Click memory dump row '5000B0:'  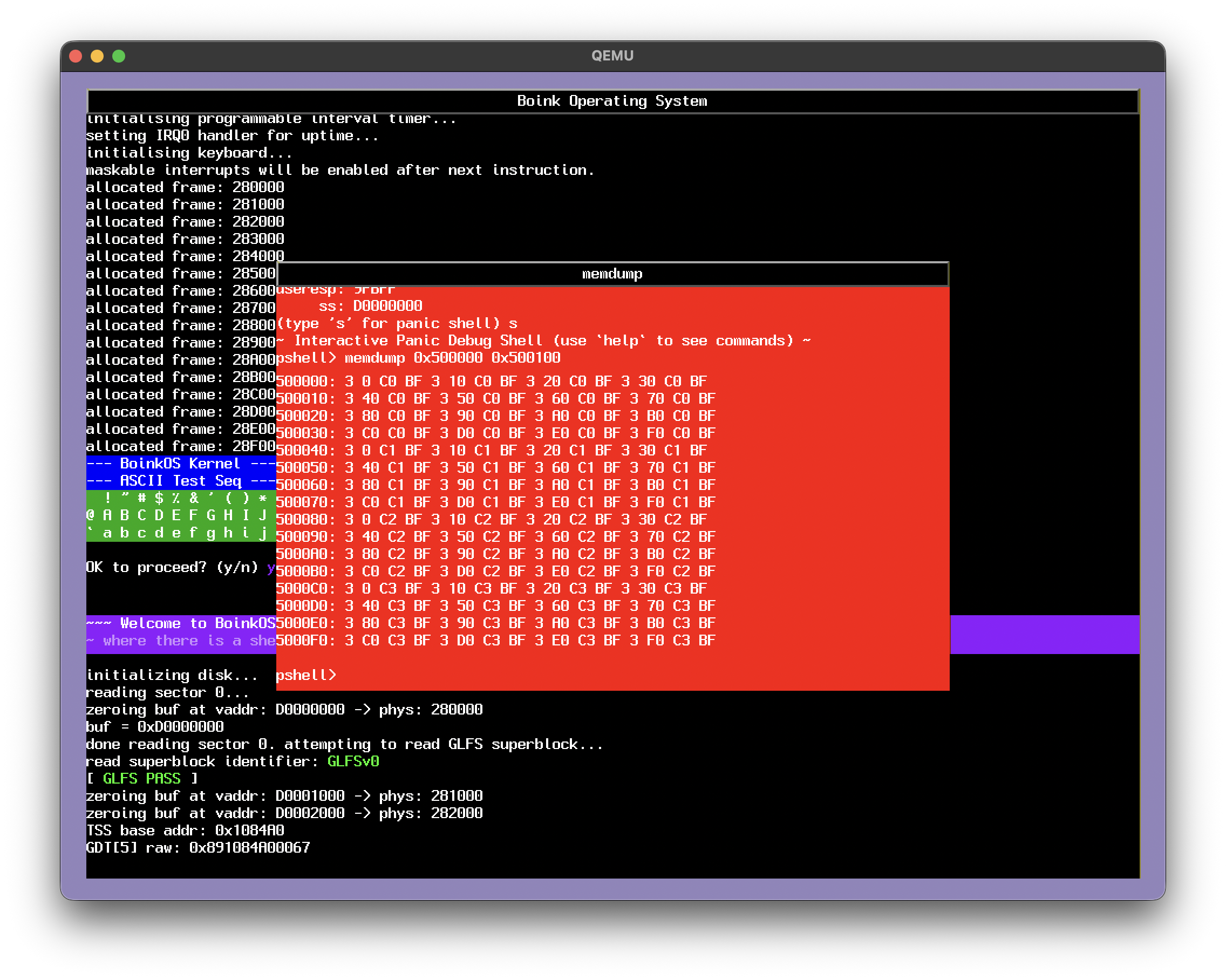[496, 571]
